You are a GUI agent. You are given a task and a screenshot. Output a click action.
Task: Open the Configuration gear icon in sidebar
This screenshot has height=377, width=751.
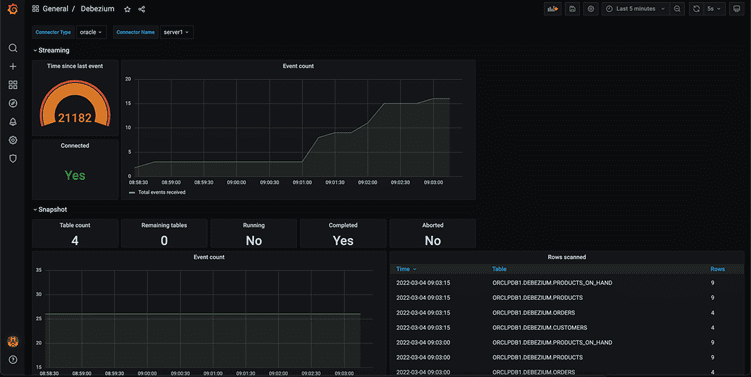[x=13, y=140]
